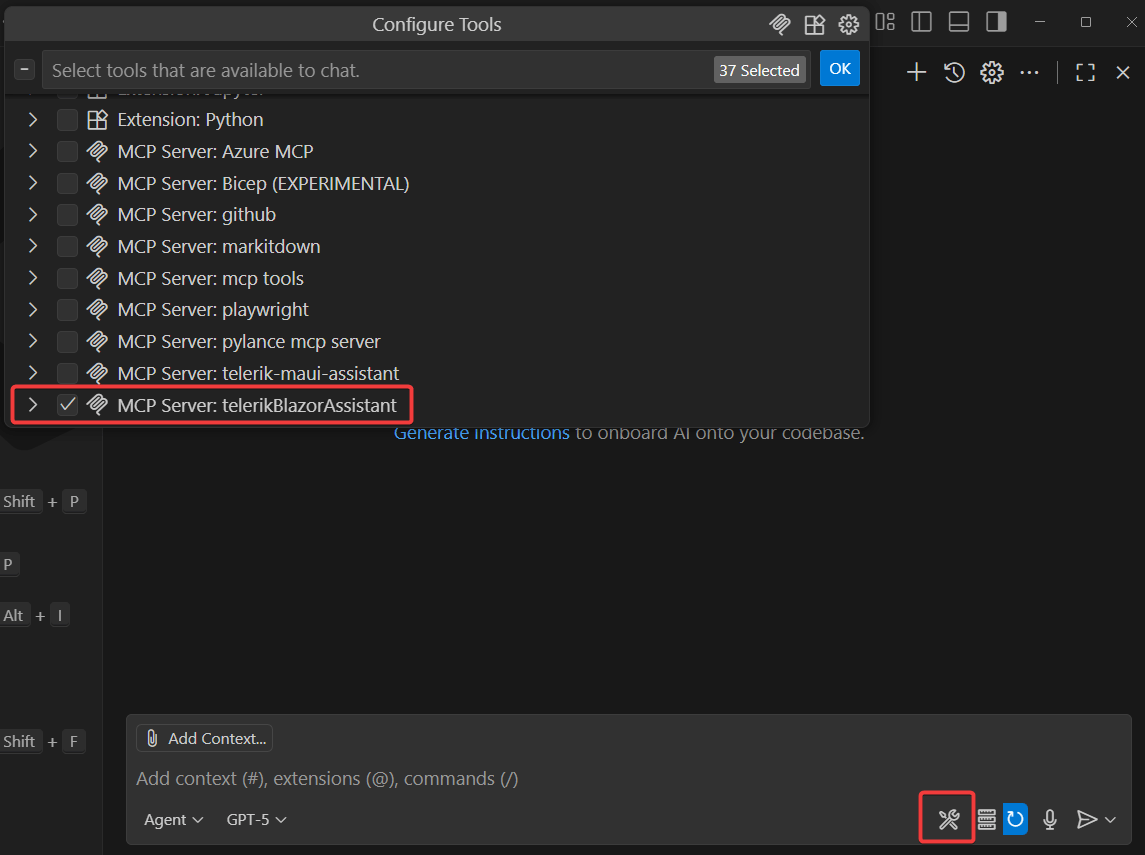Start a new chat with the plus icon
Viewport: 1145px width, 855px height.
(x=916, y=72)
